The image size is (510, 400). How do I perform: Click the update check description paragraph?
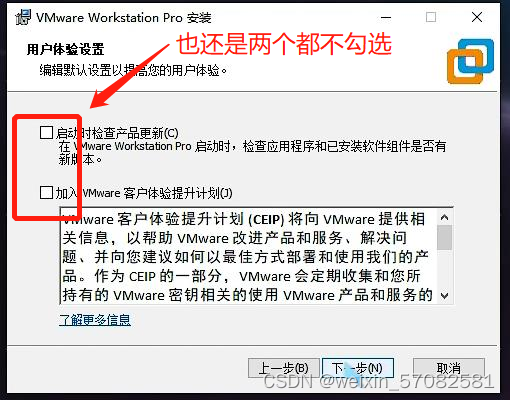(252, 153)
